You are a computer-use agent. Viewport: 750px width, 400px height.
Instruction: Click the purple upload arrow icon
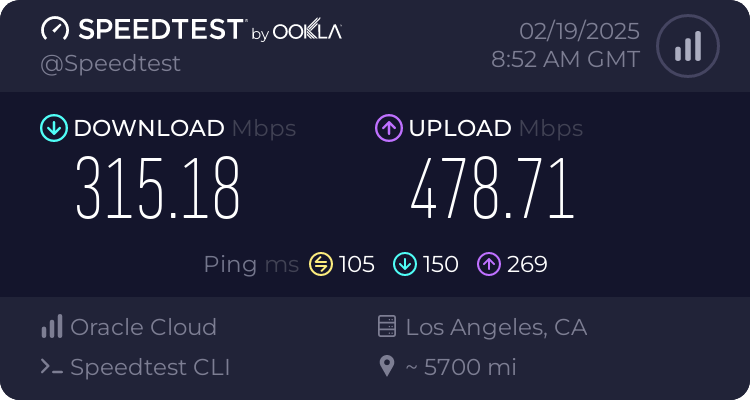tap(388, 128)
